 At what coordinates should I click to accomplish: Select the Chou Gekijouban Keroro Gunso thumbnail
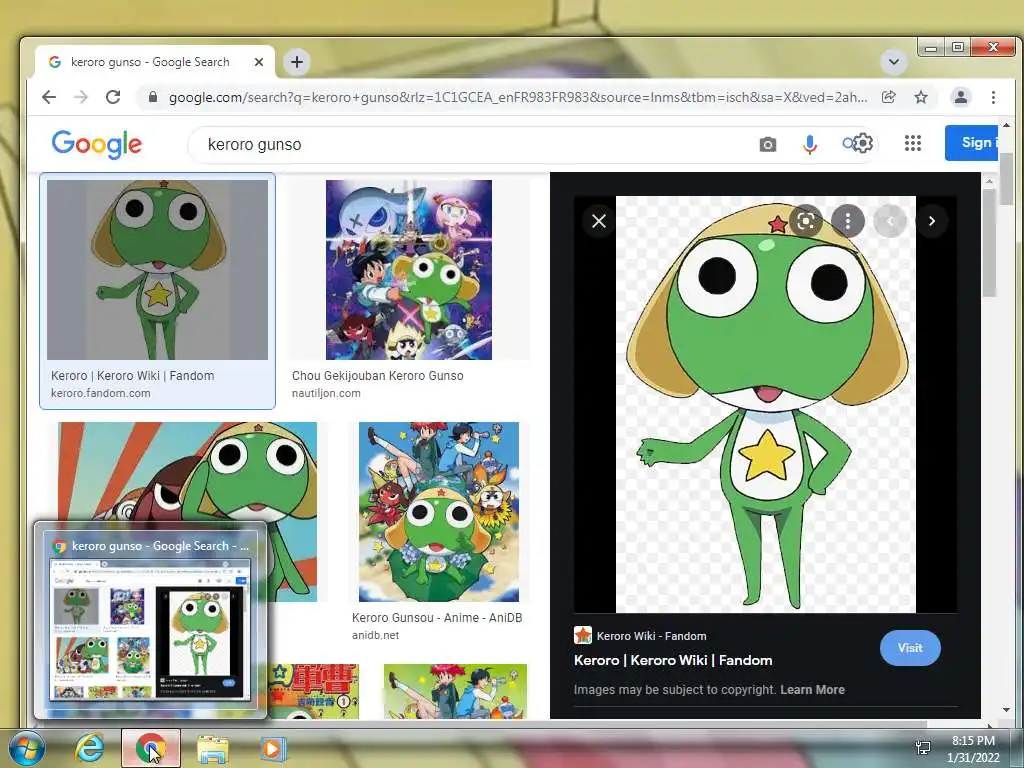point(409,270)
